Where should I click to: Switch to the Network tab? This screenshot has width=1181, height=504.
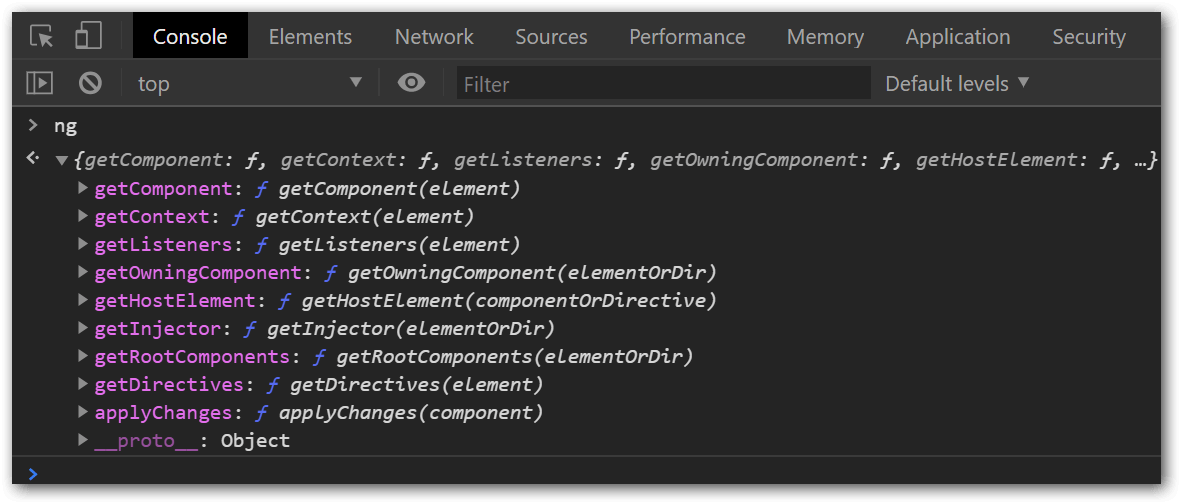point(434,37)
